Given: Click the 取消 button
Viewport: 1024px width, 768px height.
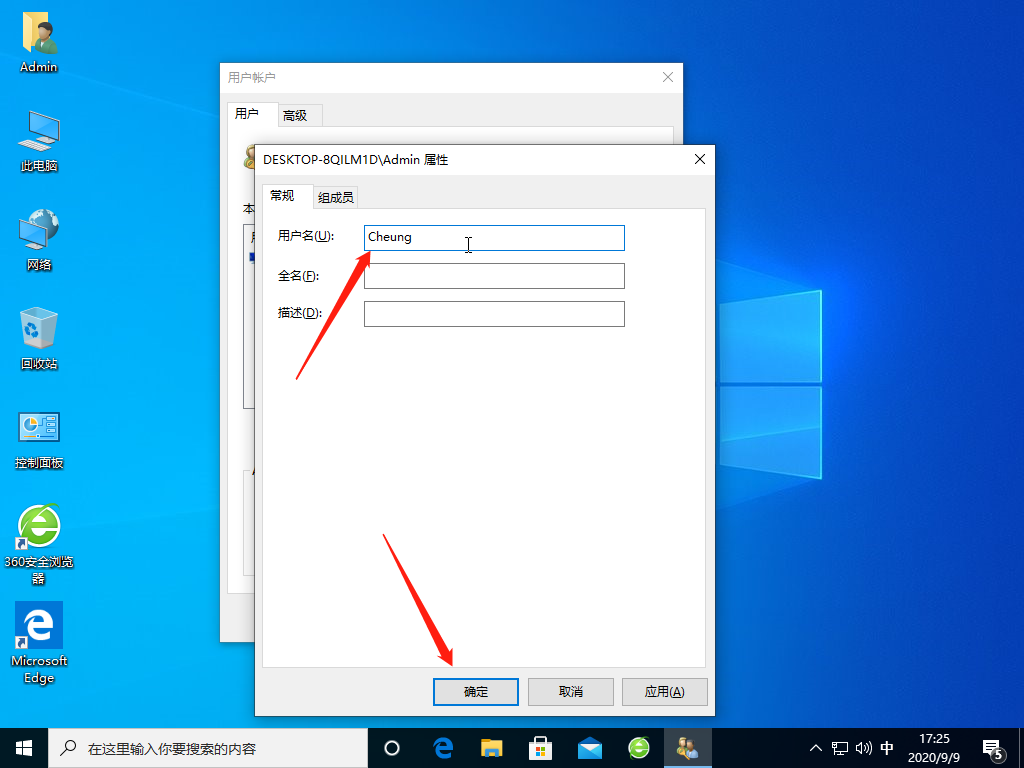Looking at the screenshot, I should pyautogui.click(x=570, y=692).
